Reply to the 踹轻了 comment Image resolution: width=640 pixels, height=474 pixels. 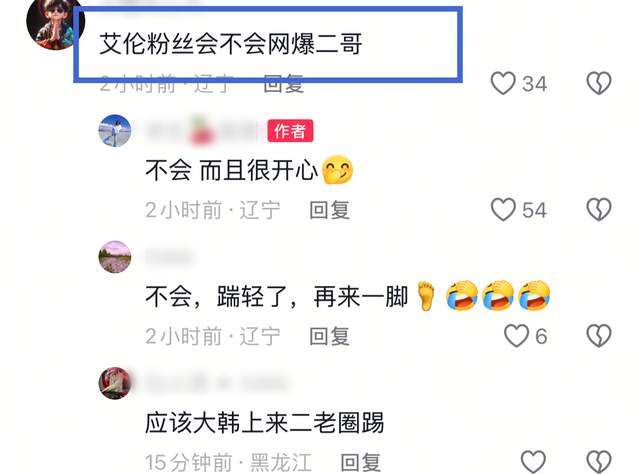(x=329, y=336)
